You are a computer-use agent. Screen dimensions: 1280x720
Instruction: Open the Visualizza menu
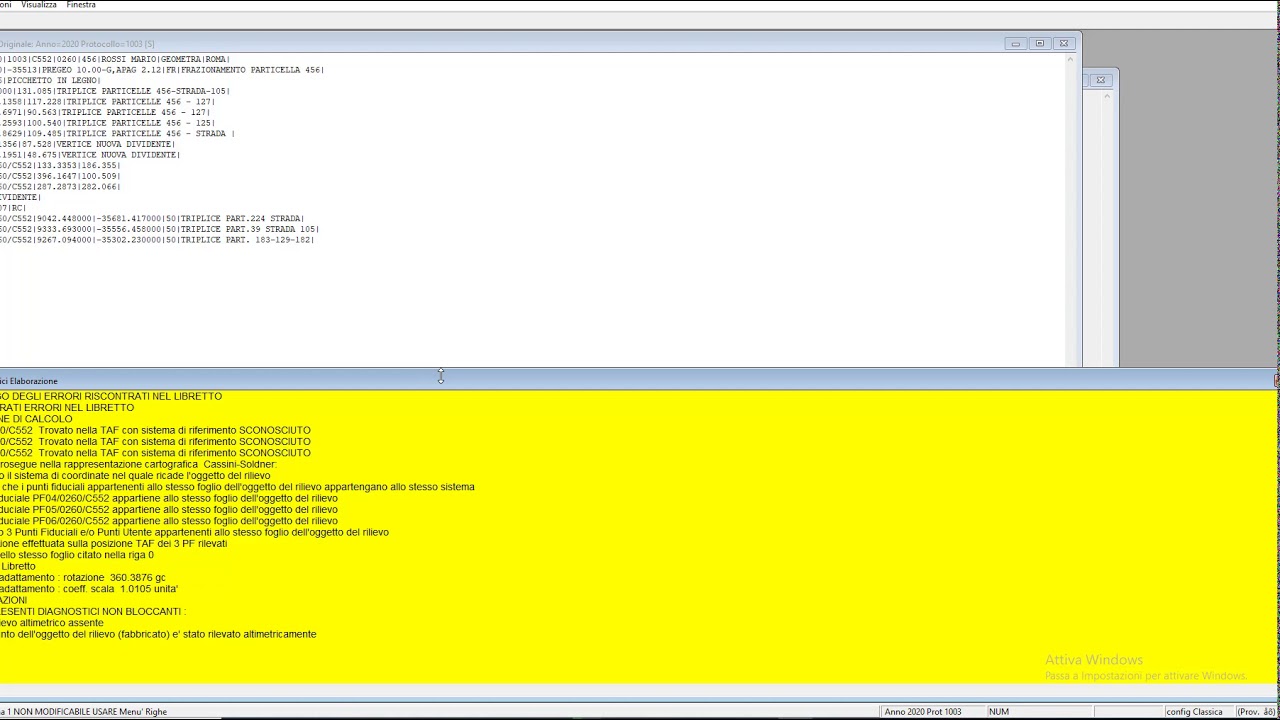[39, 5]
